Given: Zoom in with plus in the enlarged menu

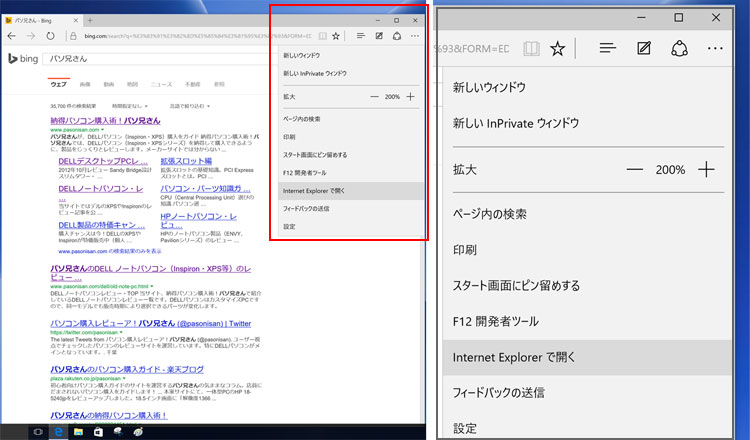Looking at the screenshot, I should 706,169.
